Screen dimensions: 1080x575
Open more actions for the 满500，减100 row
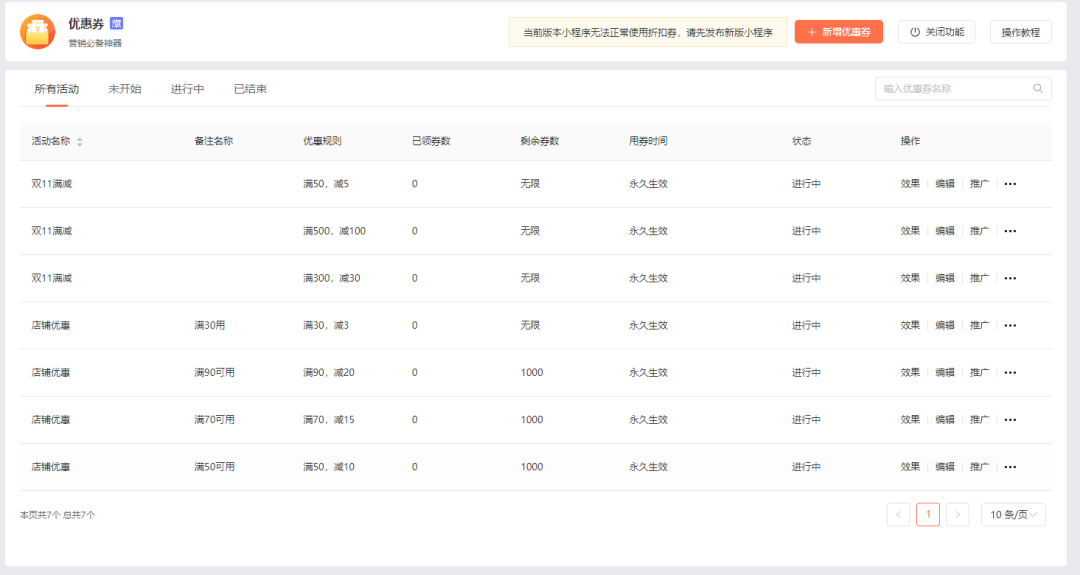(x=1010, y=231)
